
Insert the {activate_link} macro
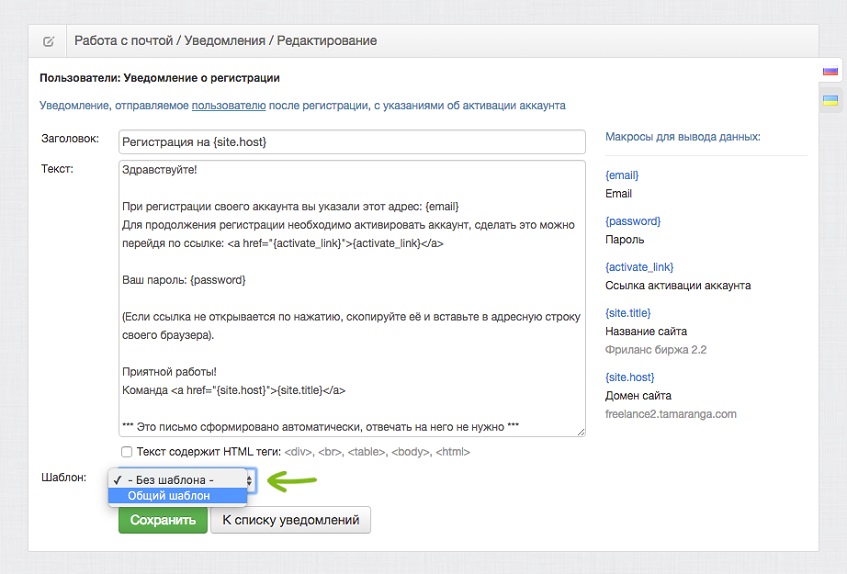tap(639, 267)
